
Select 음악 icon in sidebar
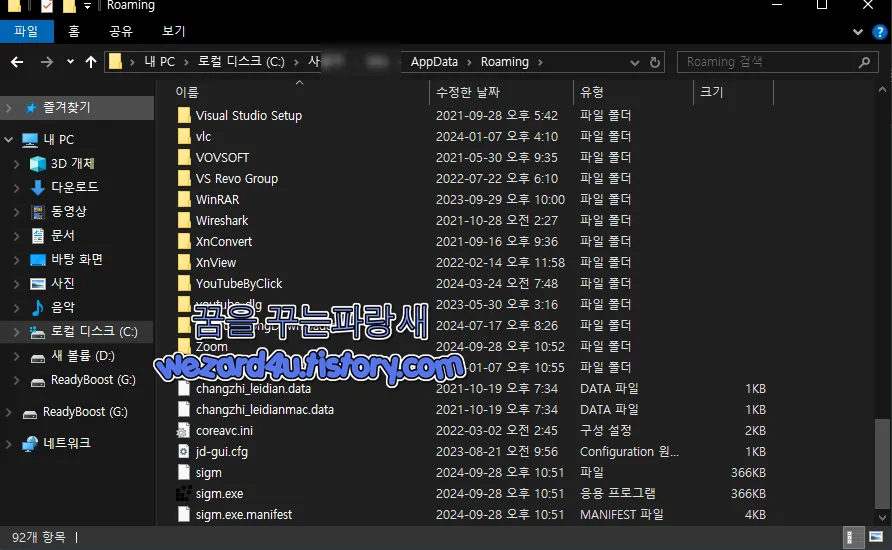point(38,308)
